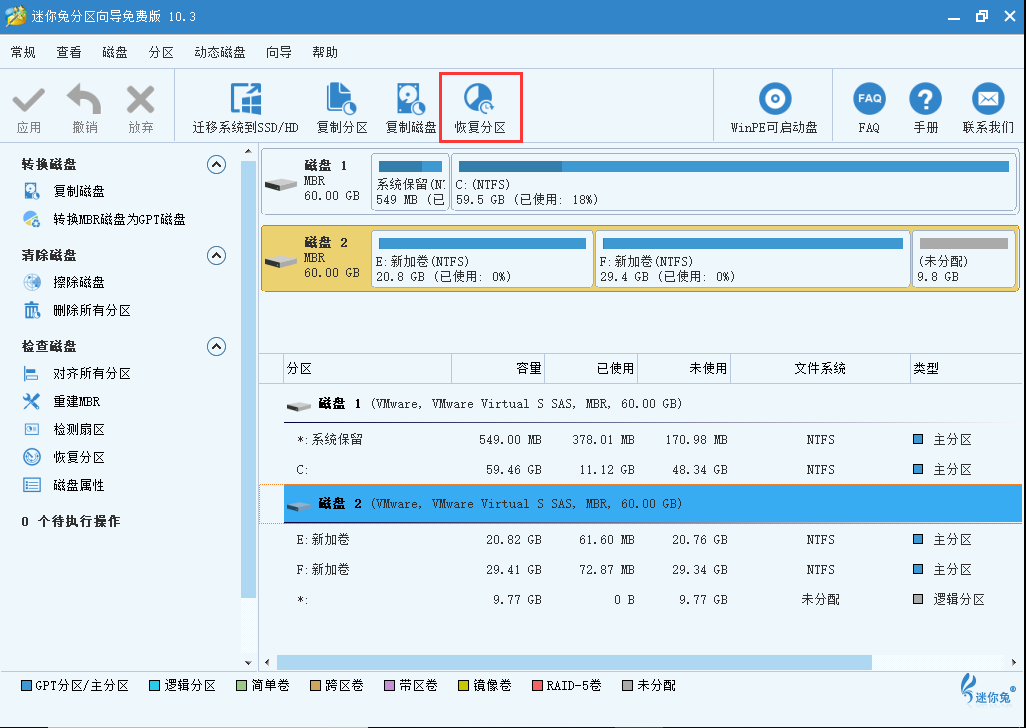Open the Wizard (向导) menu
Viewport: 1026px width, 728px height.
point(279,52)
